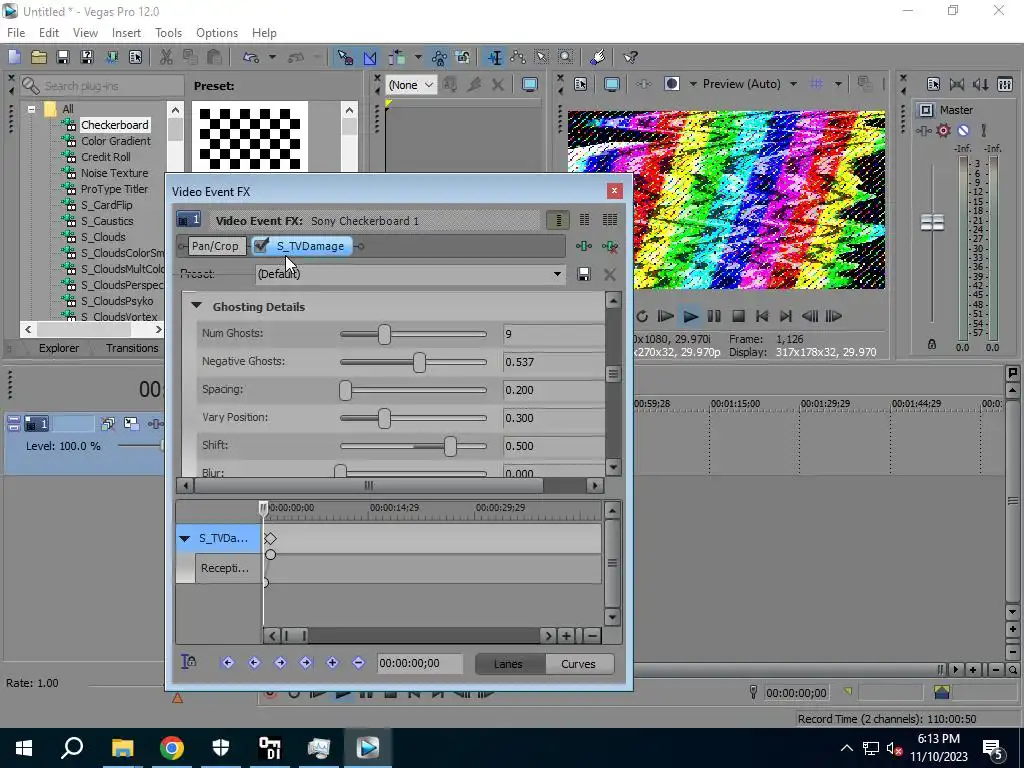Toggle Sync Cursor lock icon in keyframe bar
The height and width of the screenshot is (768, 1024).
pyautogui.click(x=189, y=662)
